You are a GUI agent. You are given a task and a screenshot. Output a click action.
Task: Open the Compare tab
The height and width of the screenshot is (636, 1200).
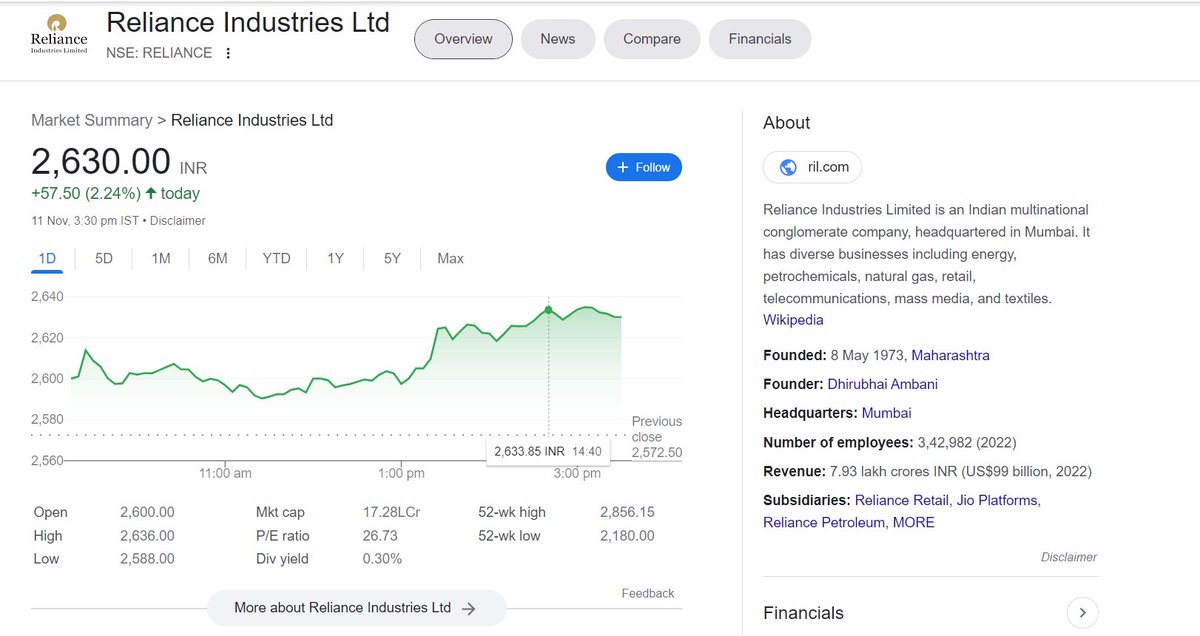click(652, 39)
